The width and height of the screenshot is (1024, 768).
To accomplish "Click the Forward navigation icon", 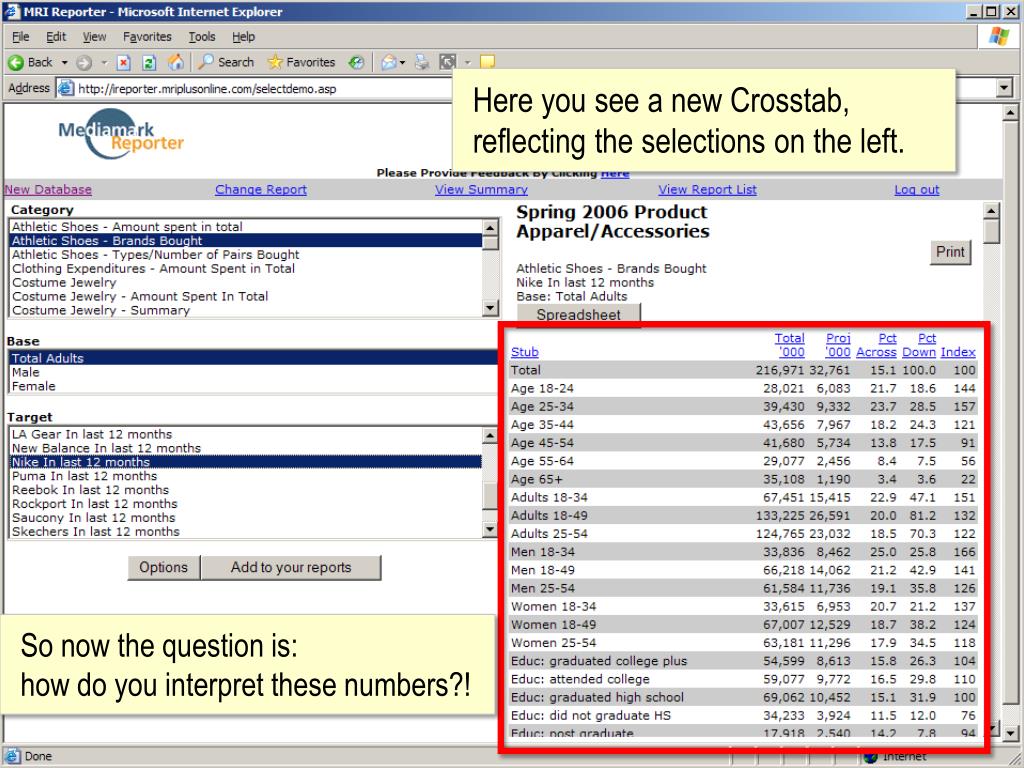I will pyautogui.click(x=84, y=63).
